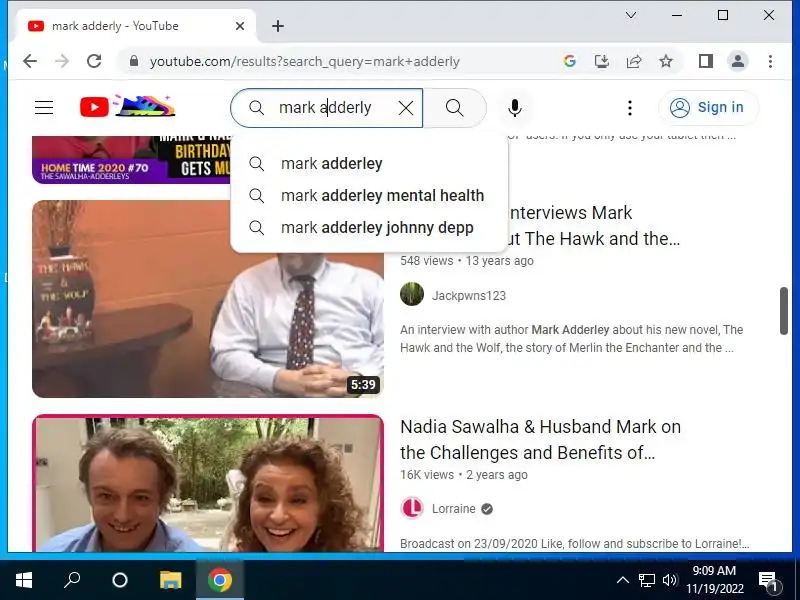This screenshot has width=800, height=600.
Task: Visit the Lorraine channel name
Action: click(x=454, y=509)
